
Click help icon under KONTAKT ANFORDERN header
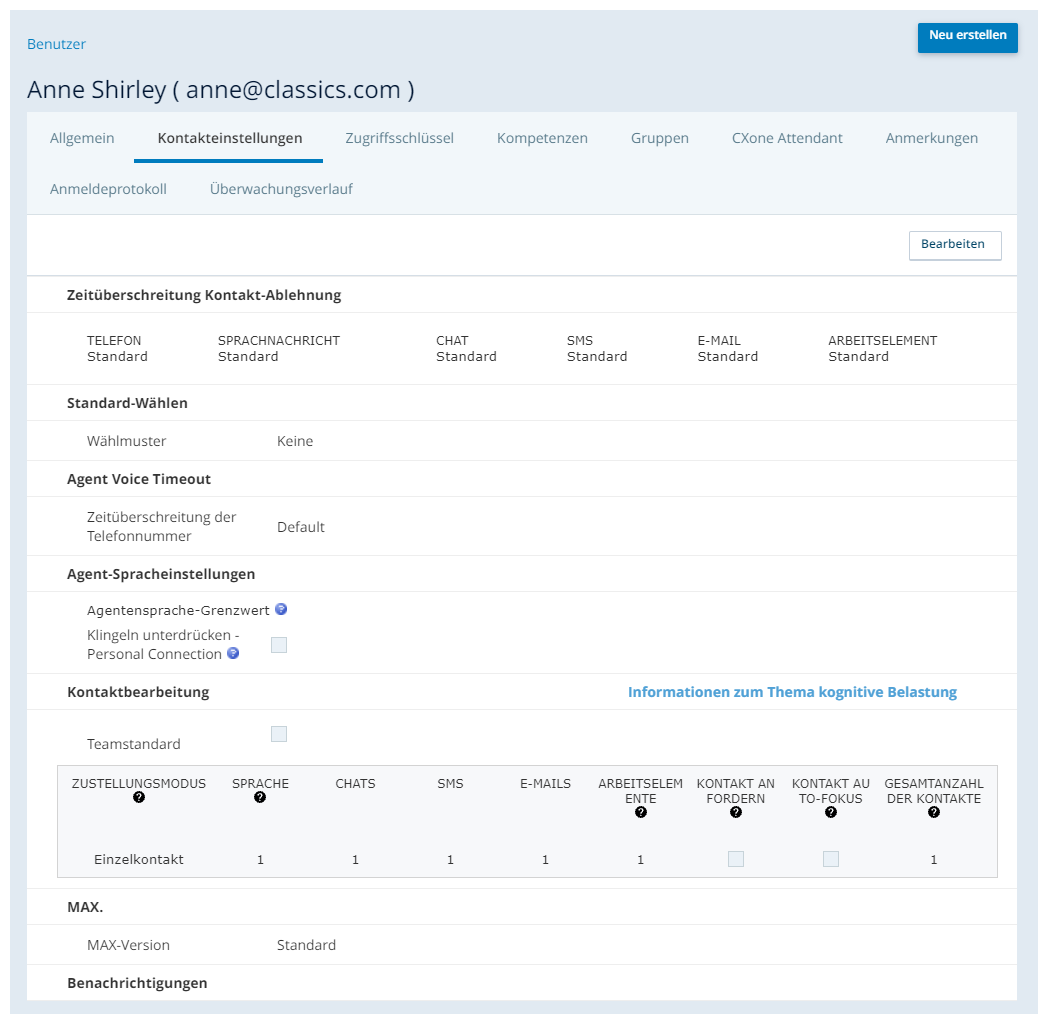point(736,812)
